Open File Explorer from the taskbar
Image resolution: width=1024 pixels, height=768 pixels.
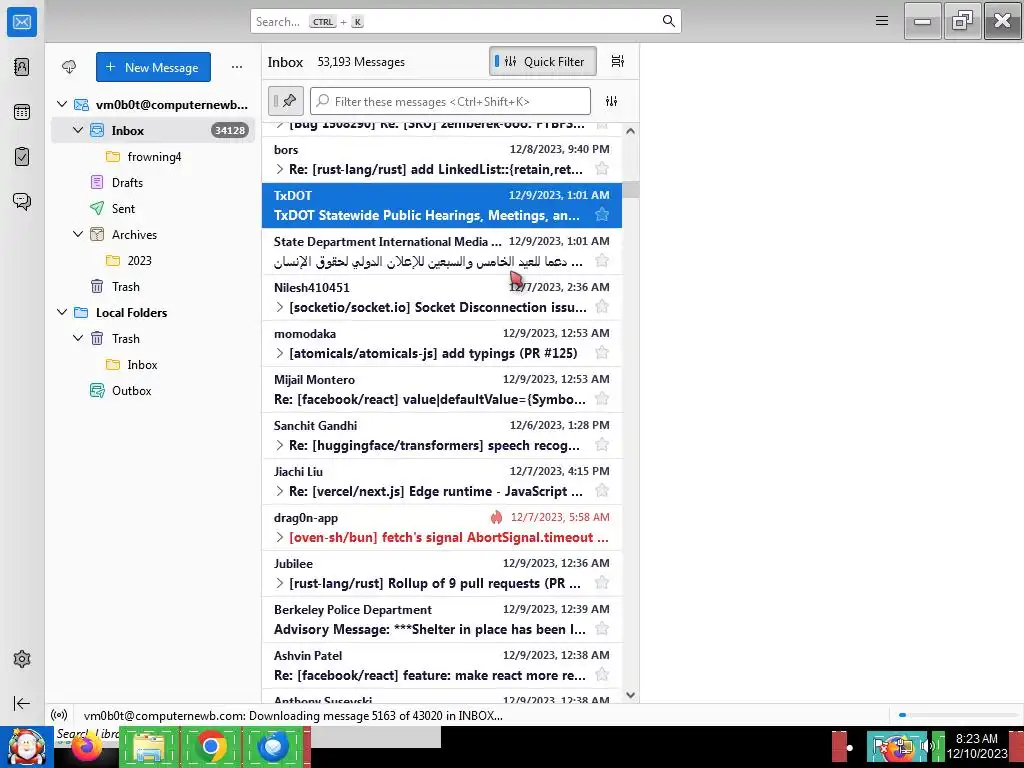coord(149,747)
